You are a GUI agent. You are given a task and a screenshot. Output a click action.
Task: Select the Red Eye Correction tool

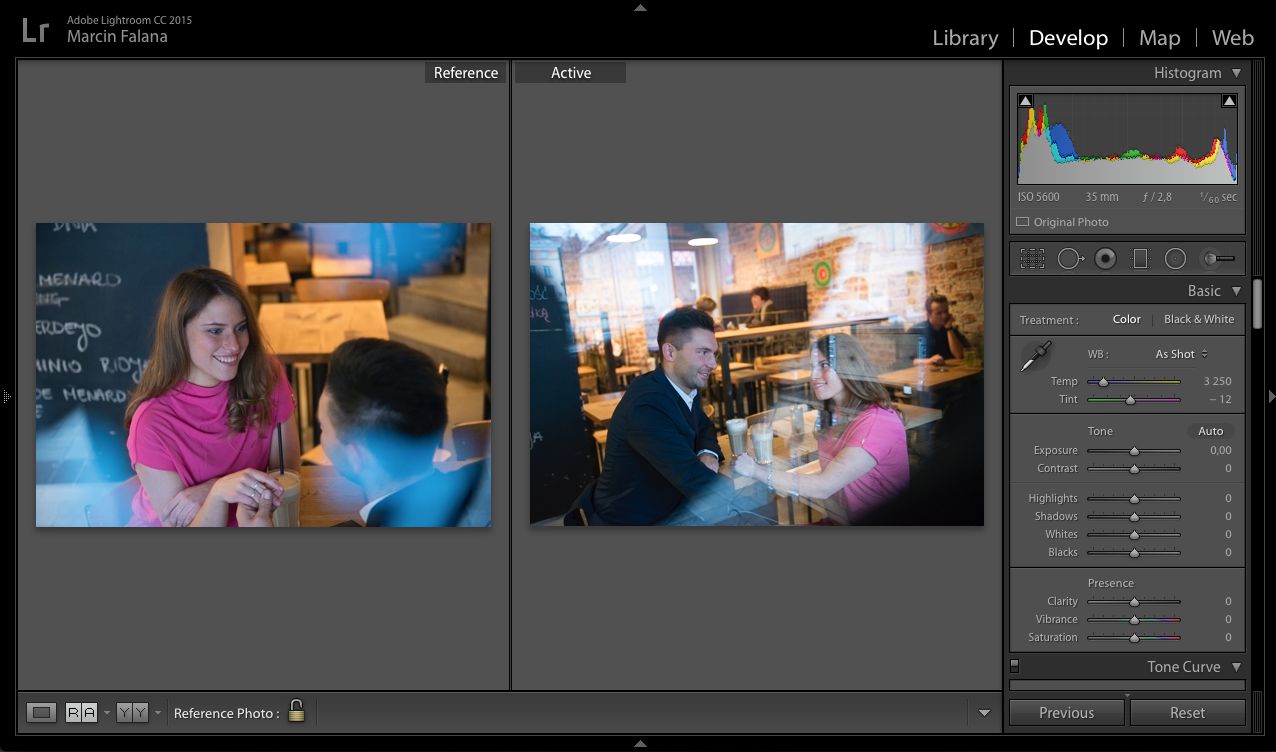[x=1105, y=259]
